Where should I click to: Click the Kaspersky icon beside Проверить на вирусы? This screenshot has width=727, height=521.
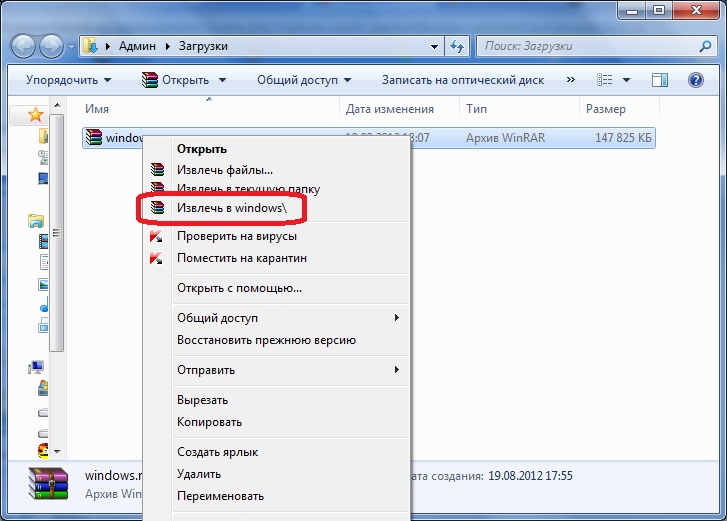pos(156,236)
